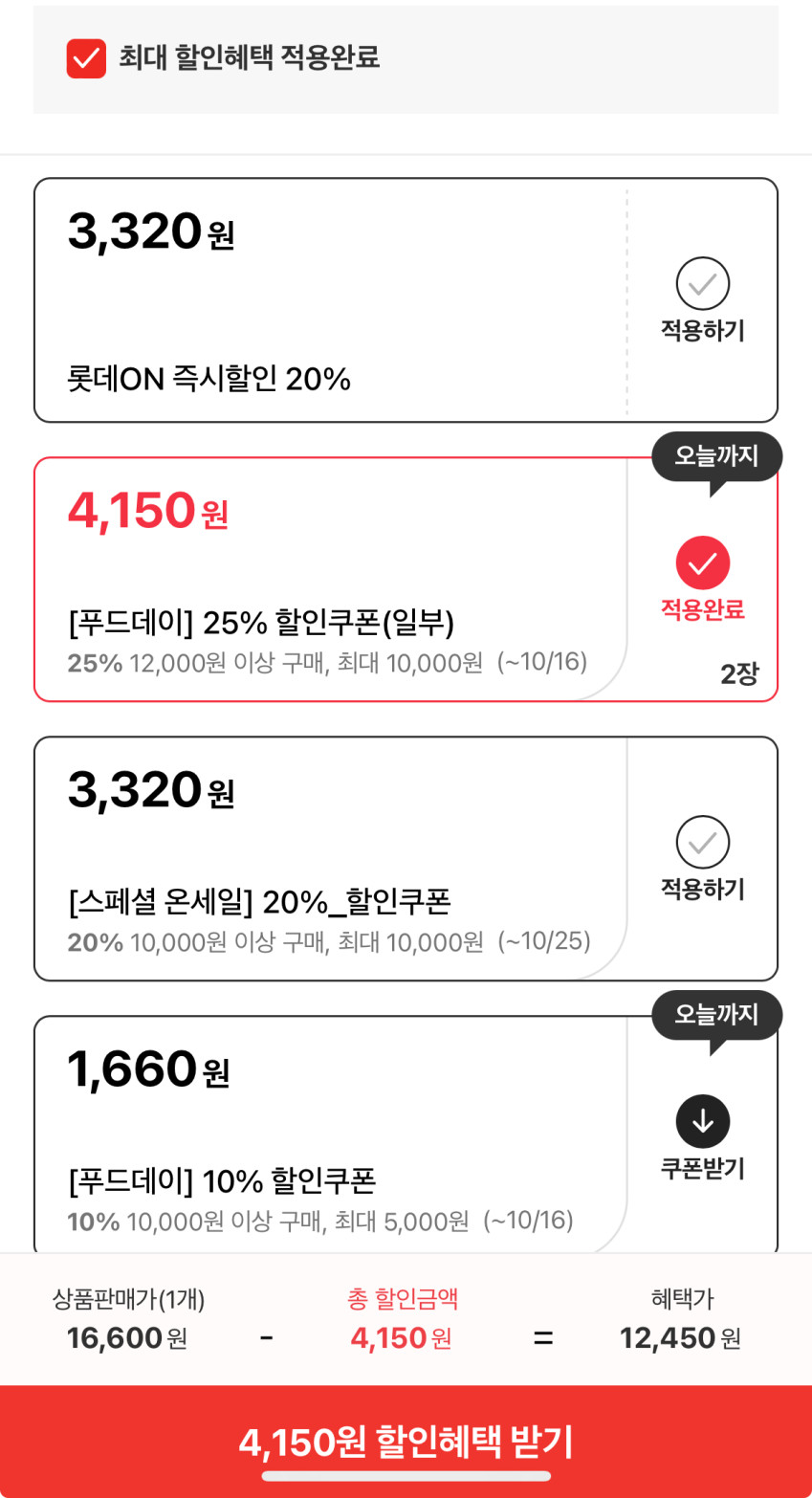Tap the 상품판매가 16,600원 amount
This screenshot has height=1498, width=812.
pyautogui.click(x=127, y=1337)
